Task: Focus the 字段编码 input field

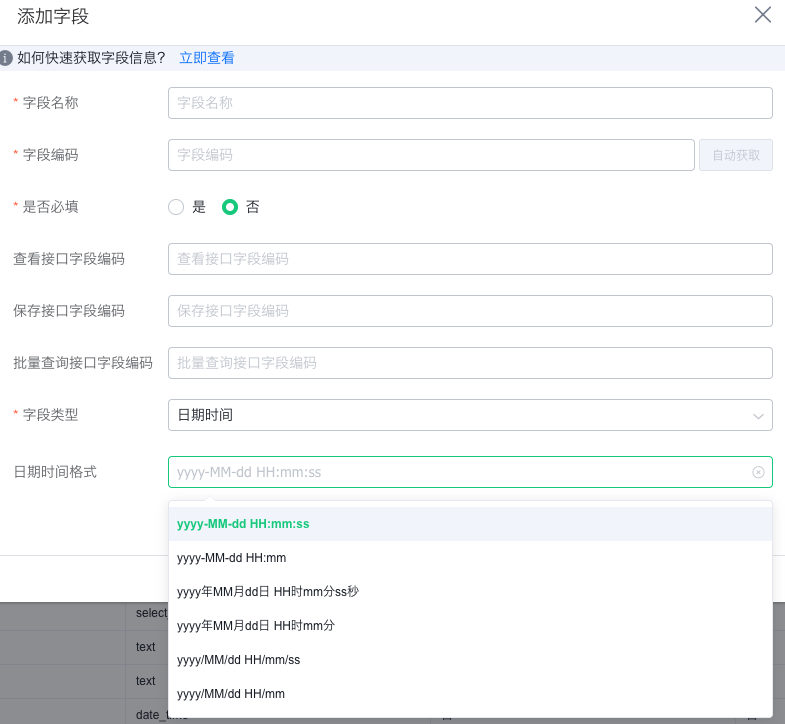Action: pos(431,155)
